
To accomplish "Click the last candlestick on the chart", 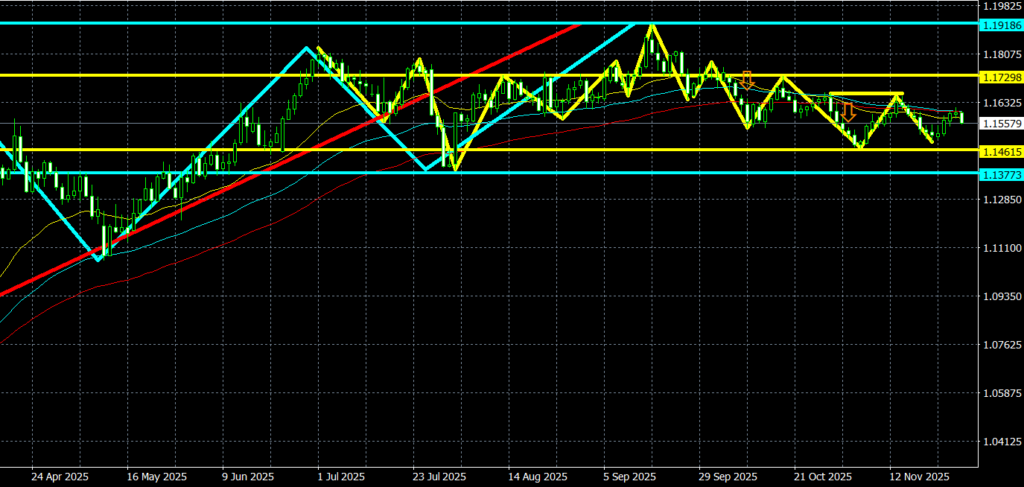I will coord(962,118).
